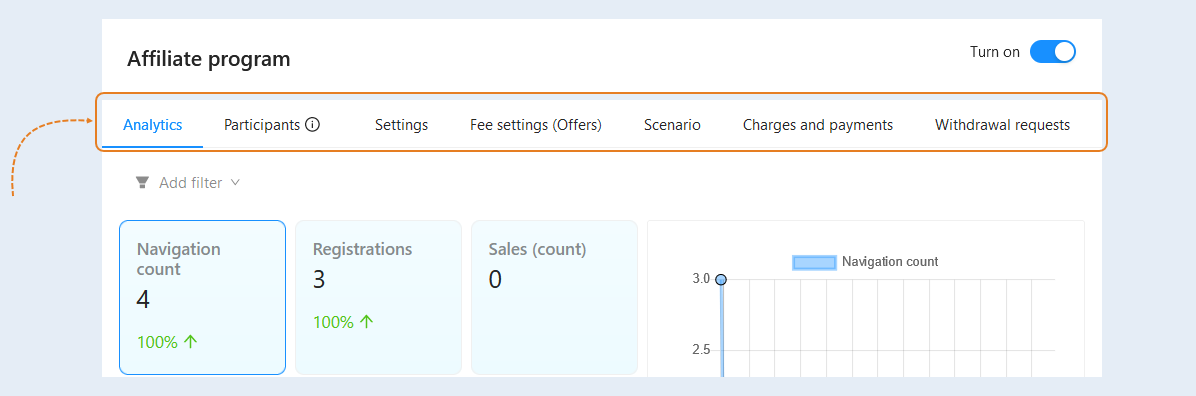The image size is (1196, 396).
Task: Open the Analytics tab
Action: pyautogui.click(x=153, y=125)
